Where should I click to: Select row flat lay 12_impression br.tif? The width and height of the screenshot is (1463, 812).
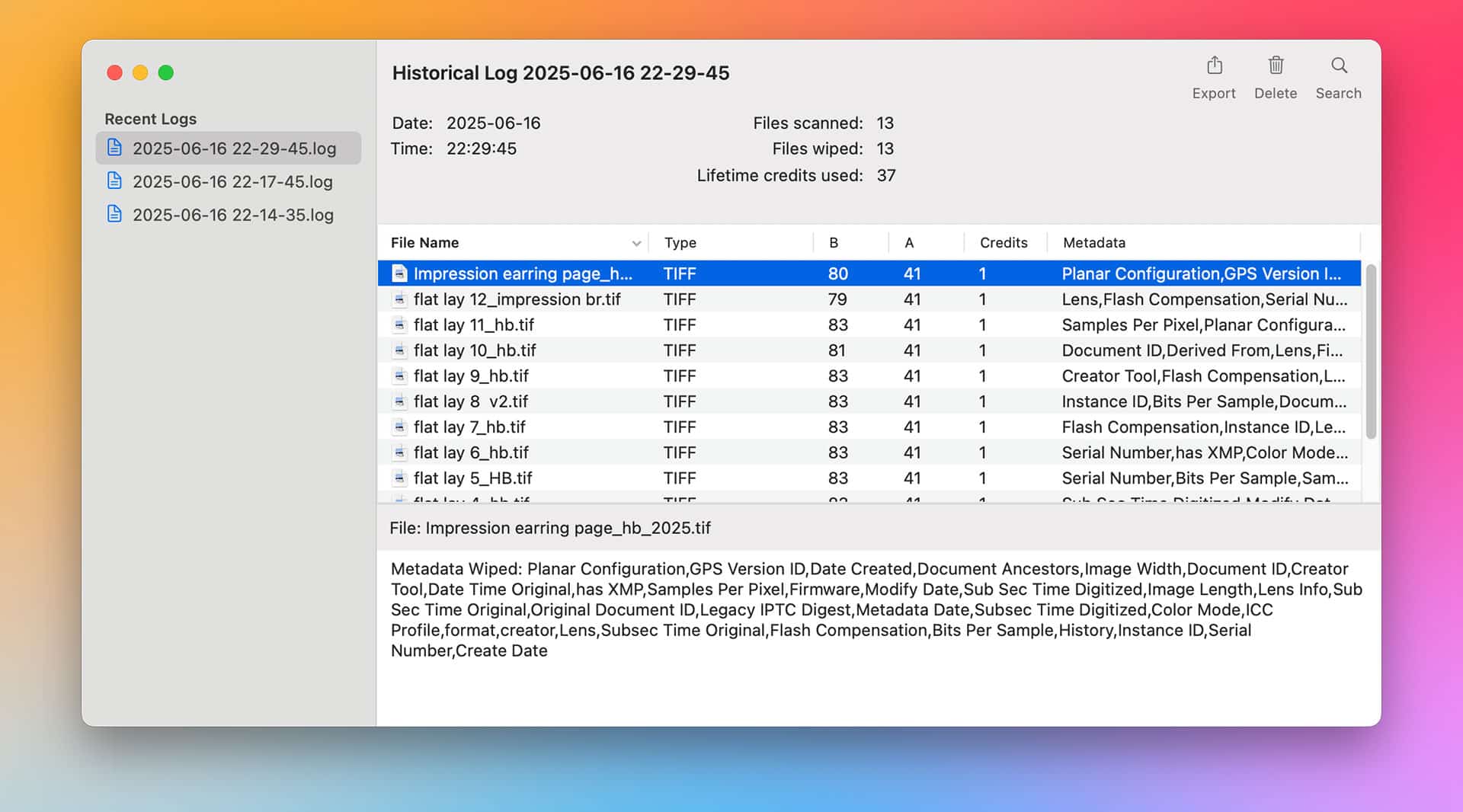[869, 299]
